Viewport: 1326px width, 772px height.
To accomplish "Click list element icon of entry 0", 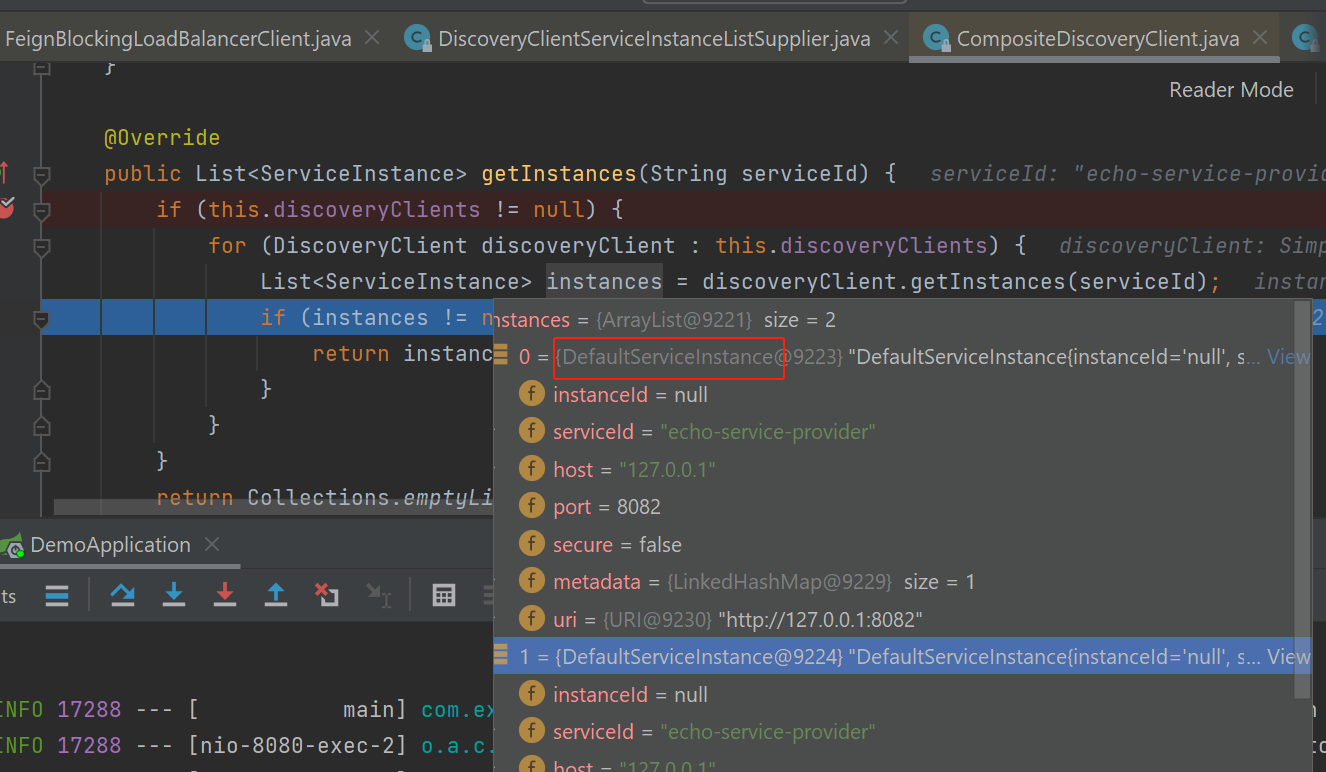I will 502,355.
